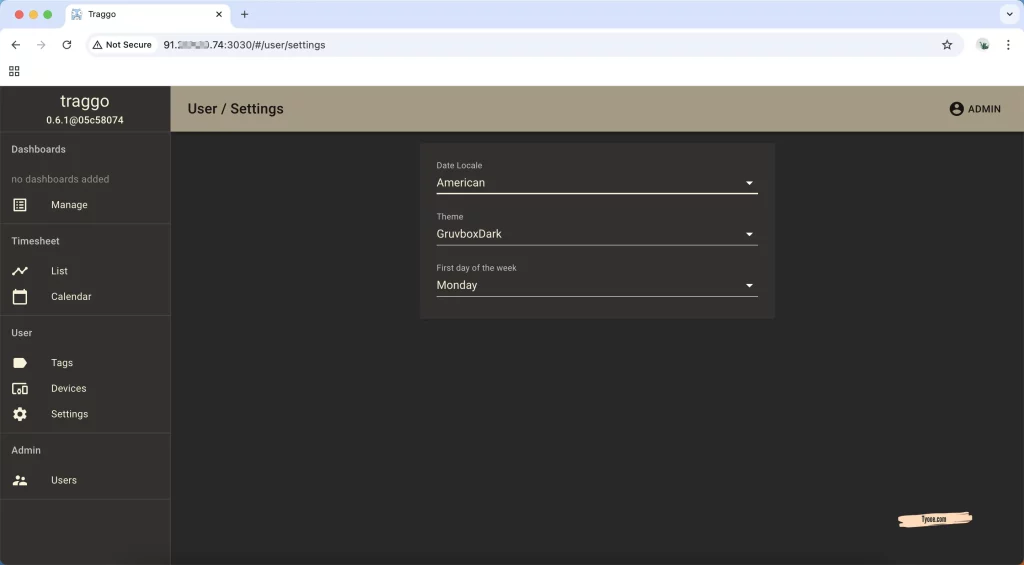Click the Tags label icon
Viewport: 1024px width, 565px height.
20,363
